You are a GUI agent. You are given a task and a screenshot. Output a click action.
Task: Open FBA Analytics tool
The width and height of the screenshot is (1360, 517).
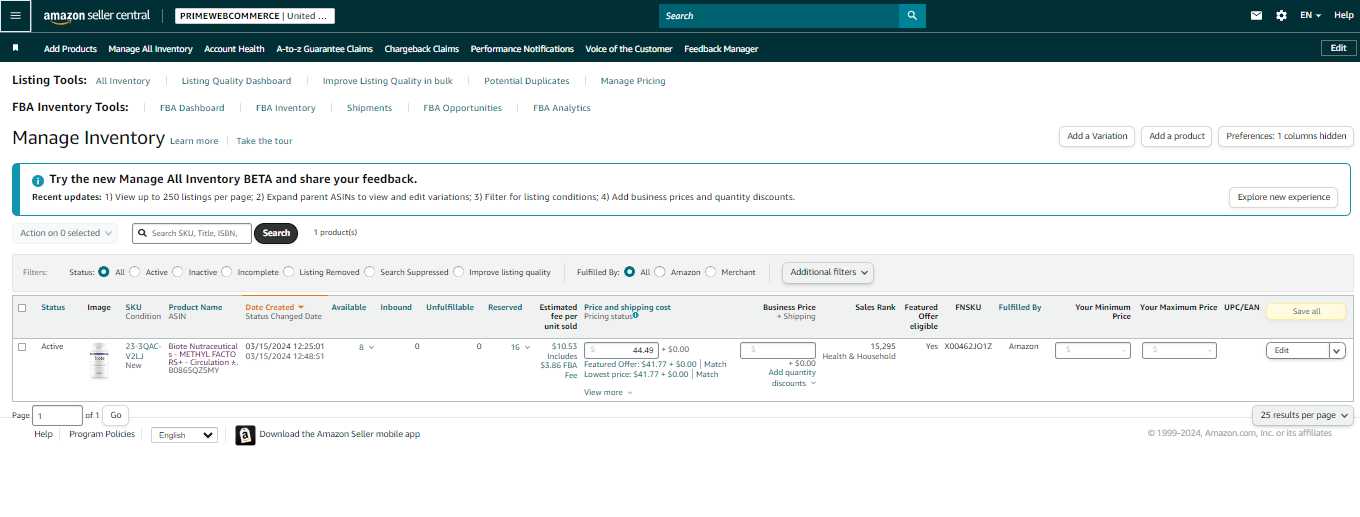click(x=562, y=108)
